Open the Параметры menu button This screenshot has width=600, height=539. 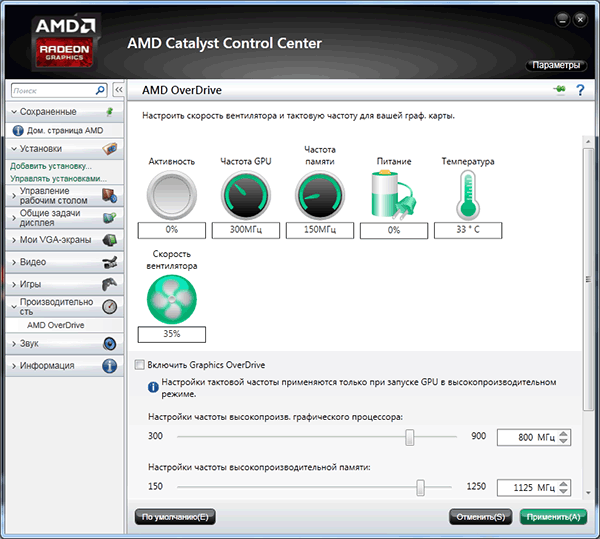click(556, 65)
